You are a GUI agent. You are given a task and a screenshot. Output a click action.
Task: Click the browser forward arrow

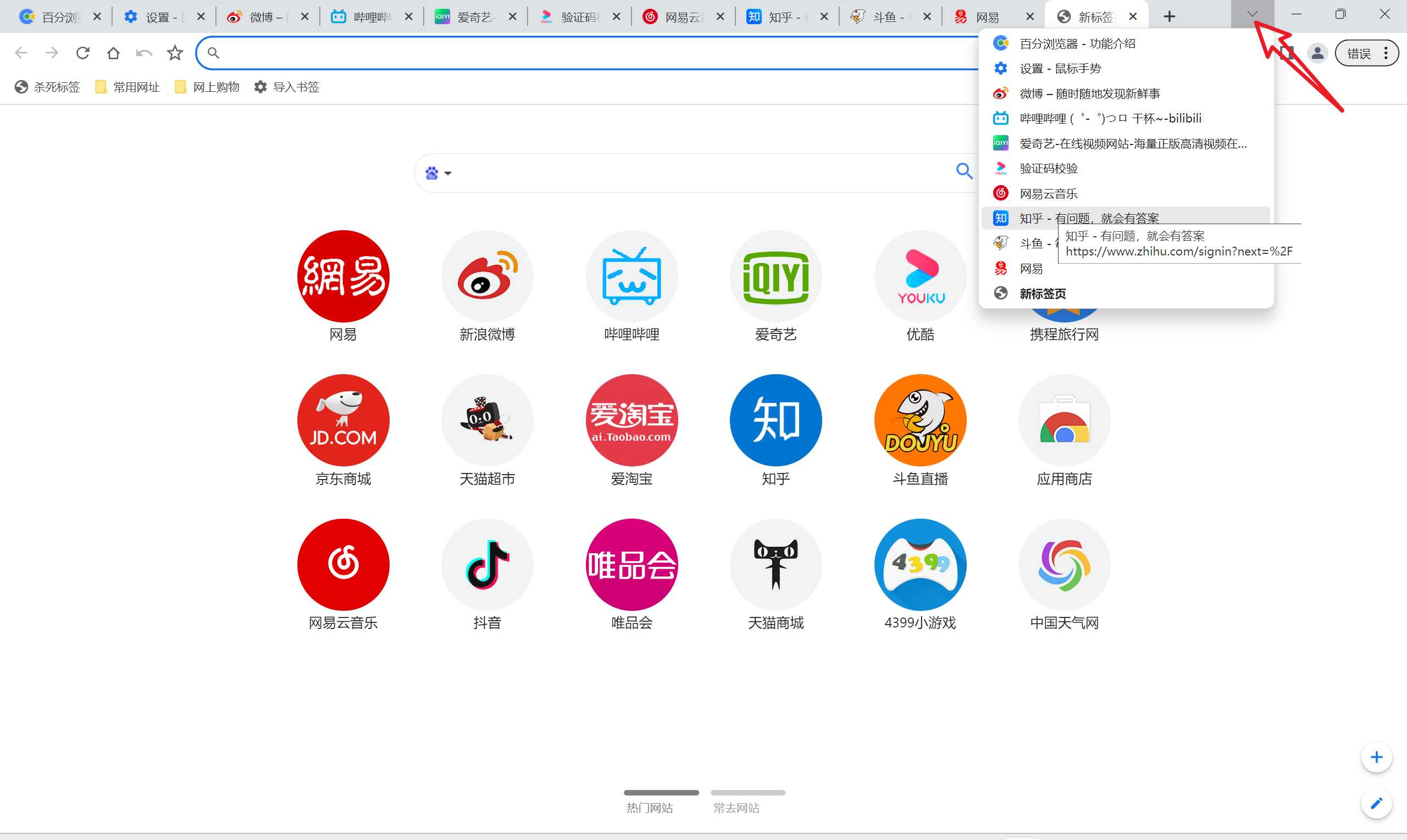coord(52,53)
